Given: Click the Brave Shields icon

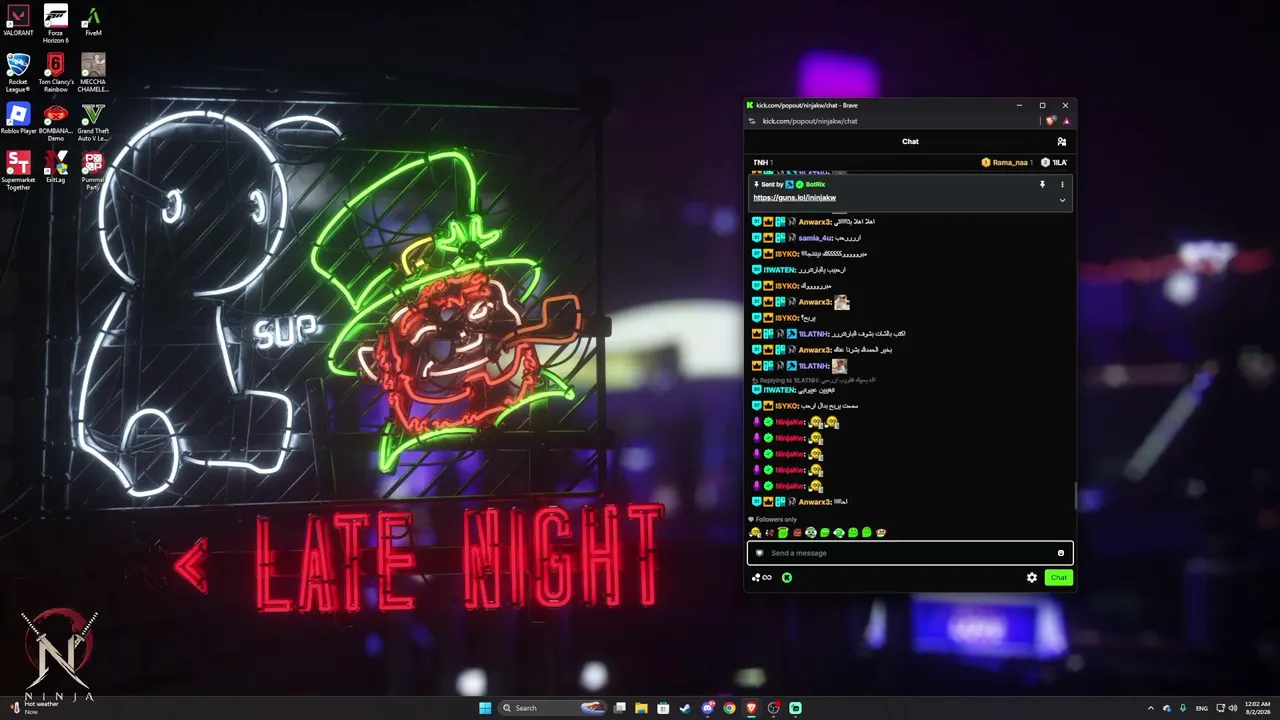Looking at the screenshot, I should click(1051, 121).
